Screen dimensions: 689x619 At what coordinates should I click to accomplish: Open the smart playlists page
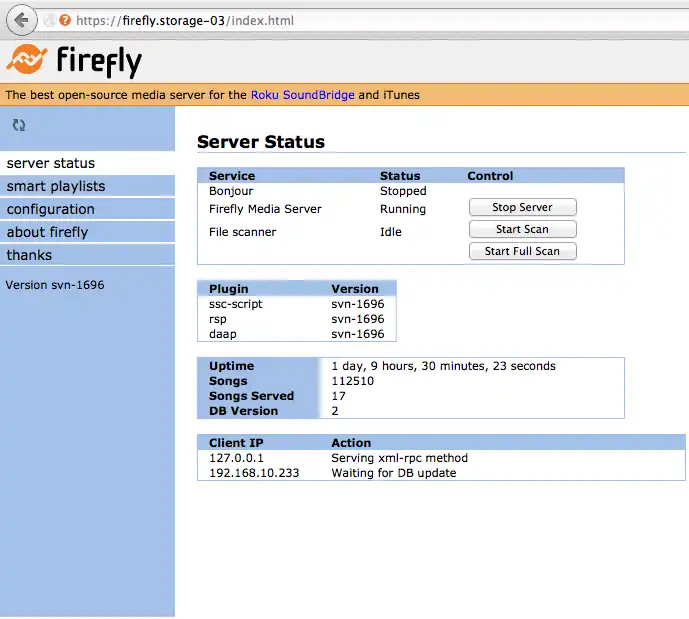[x=87, y=186]
